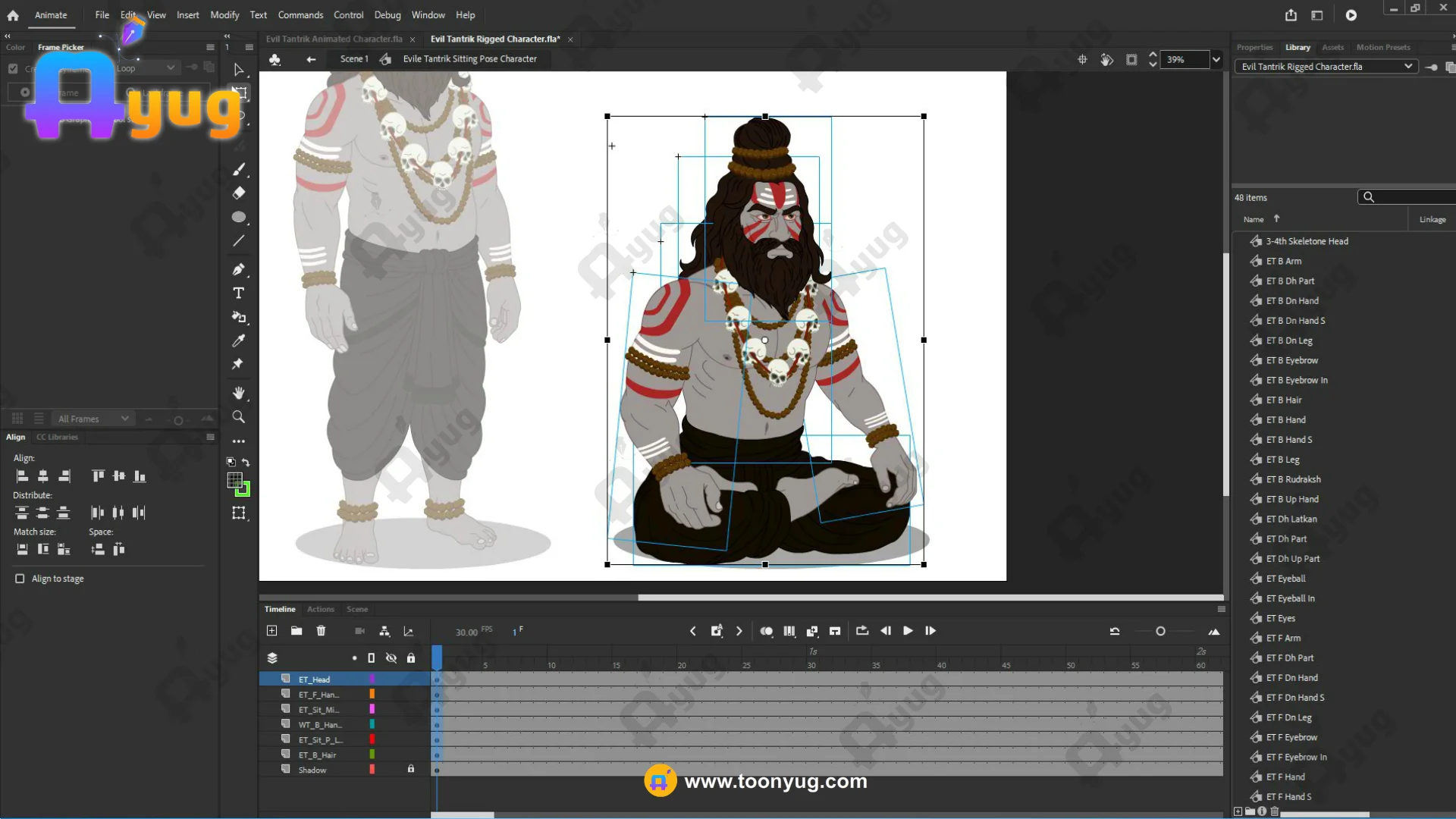This screenshot has height=819, width=1456.
Task: Add a new layer in timeline
Action: (x=272, y=631)
